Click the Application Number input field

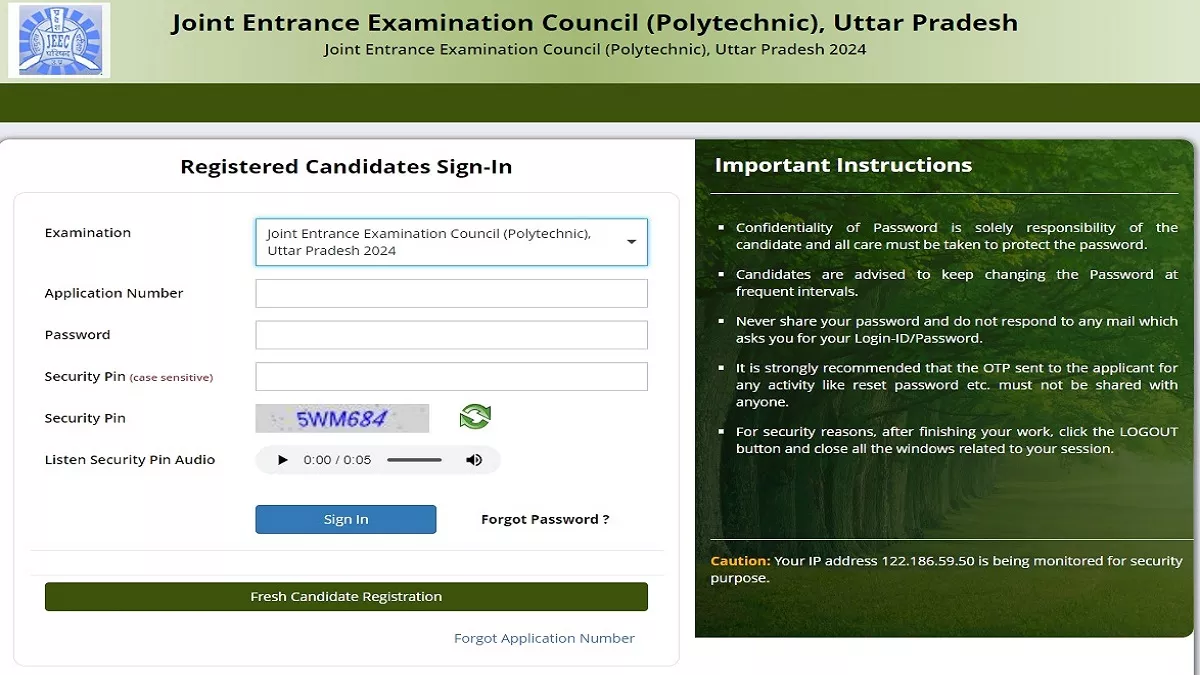[451, 293]
